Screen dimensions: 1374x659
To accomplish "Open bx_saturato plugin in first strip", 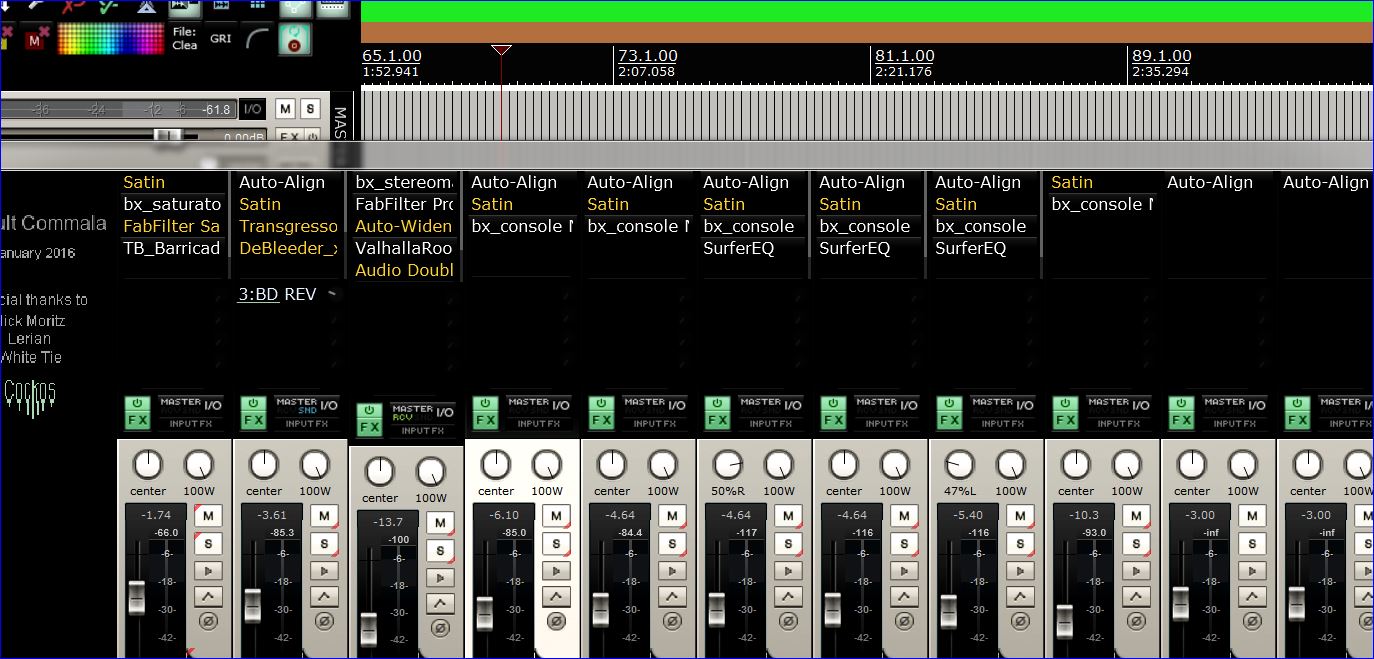I will coord(172,204).
